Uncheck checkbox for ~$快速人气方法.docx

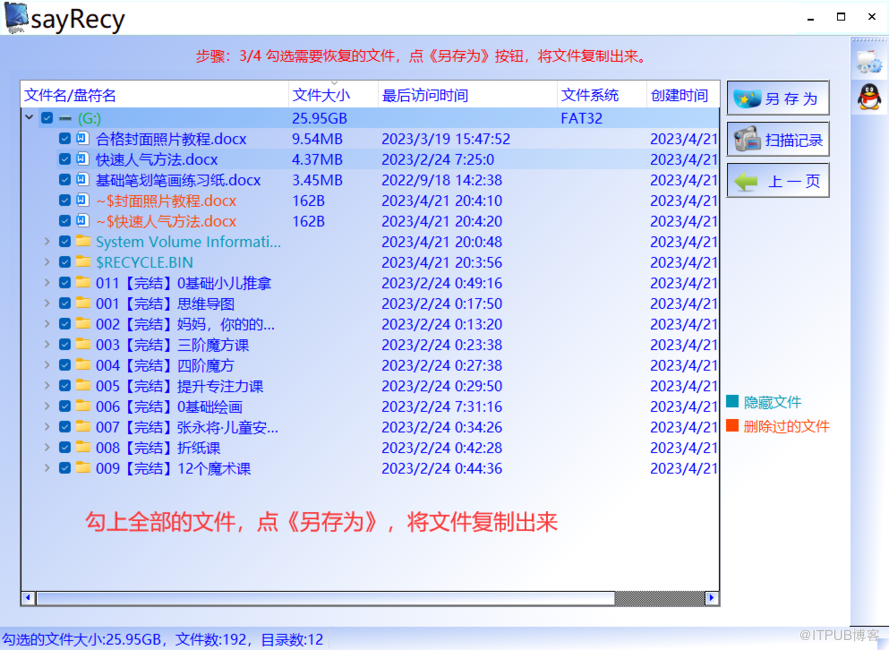pos(65,221)
